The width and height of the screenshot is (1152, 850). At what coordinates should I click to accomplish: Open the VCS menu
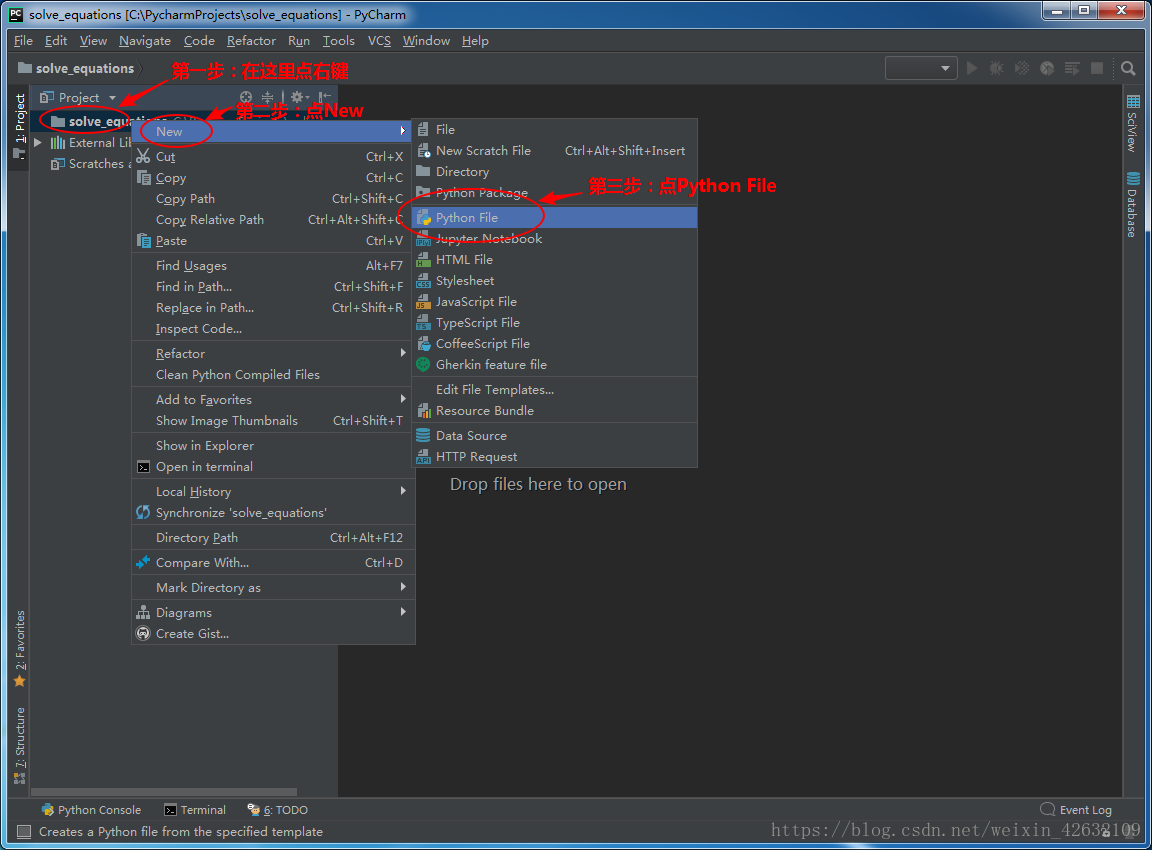[379, 40]
